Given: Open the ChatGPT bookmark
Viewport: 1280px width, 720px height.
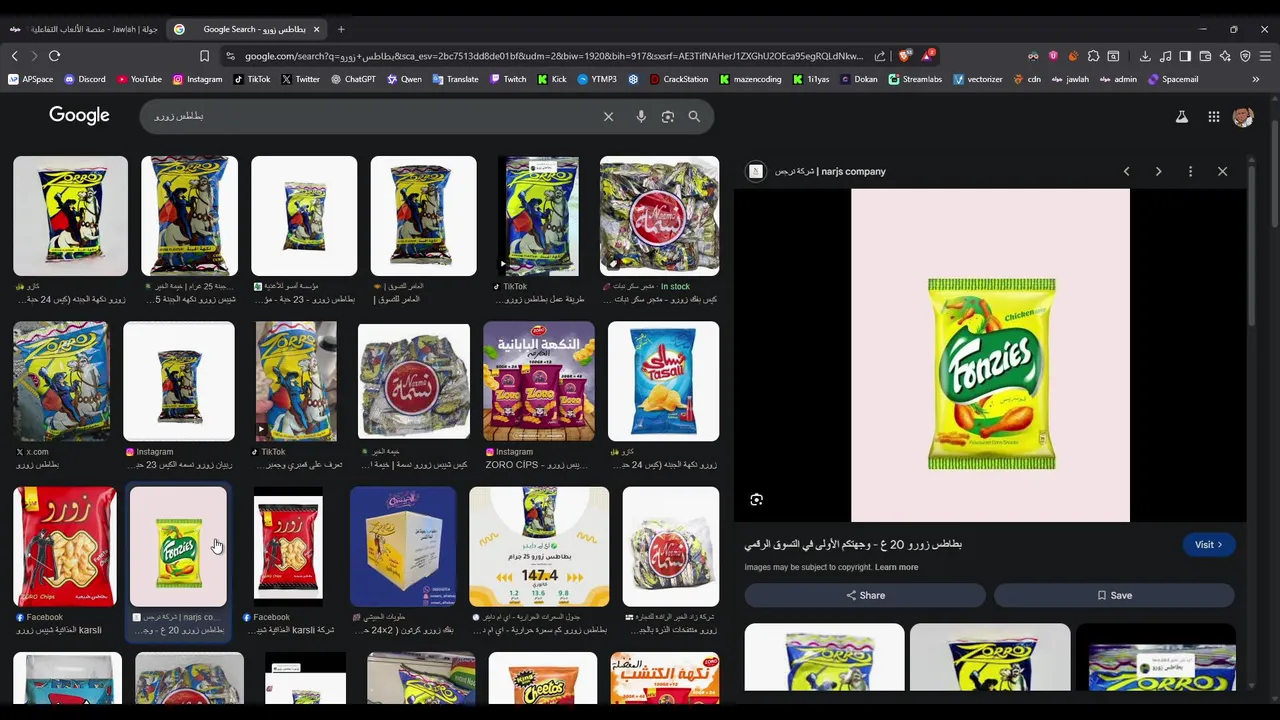Looking at the screenshot, I should pyautogui.click(x=352, y=79).
